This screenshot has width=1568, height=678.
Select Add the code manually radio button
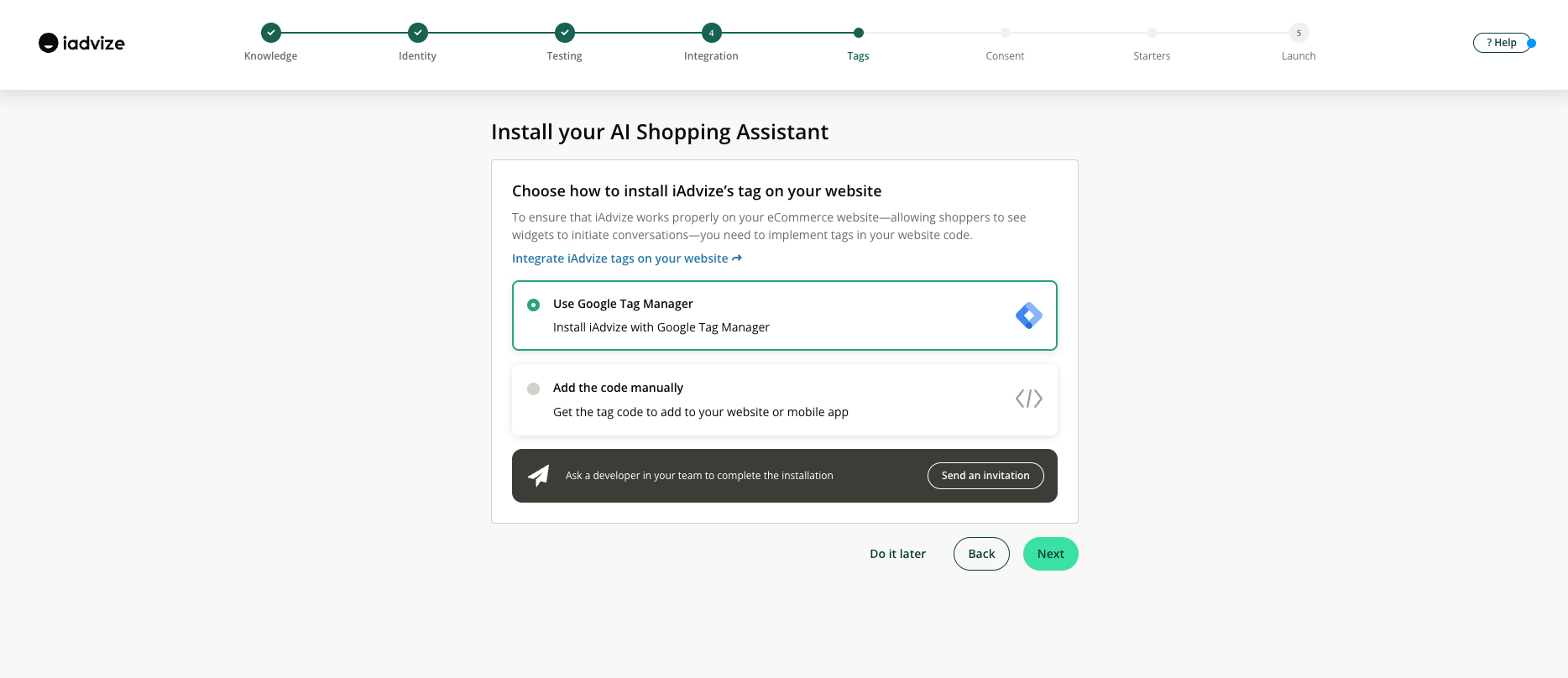point(533,389)
